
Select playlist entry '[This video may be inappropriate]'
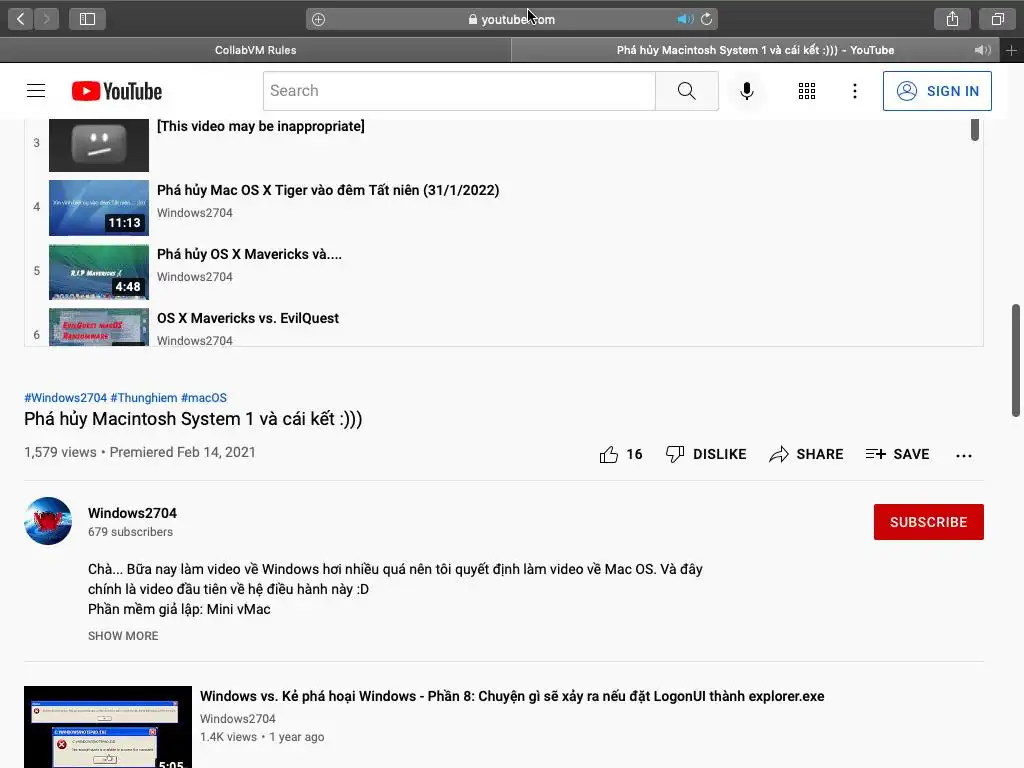pos(261,126)
